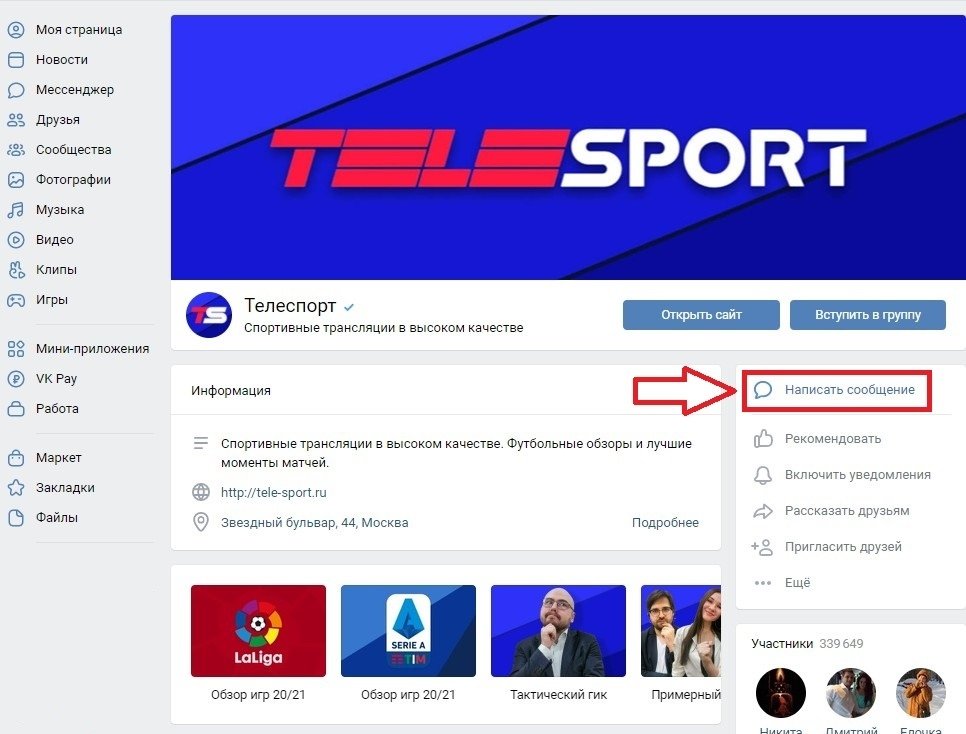This screenshot has width=966, height=734.
Task: Join via 'Вступить в группу' button
Action: [867, 315]
